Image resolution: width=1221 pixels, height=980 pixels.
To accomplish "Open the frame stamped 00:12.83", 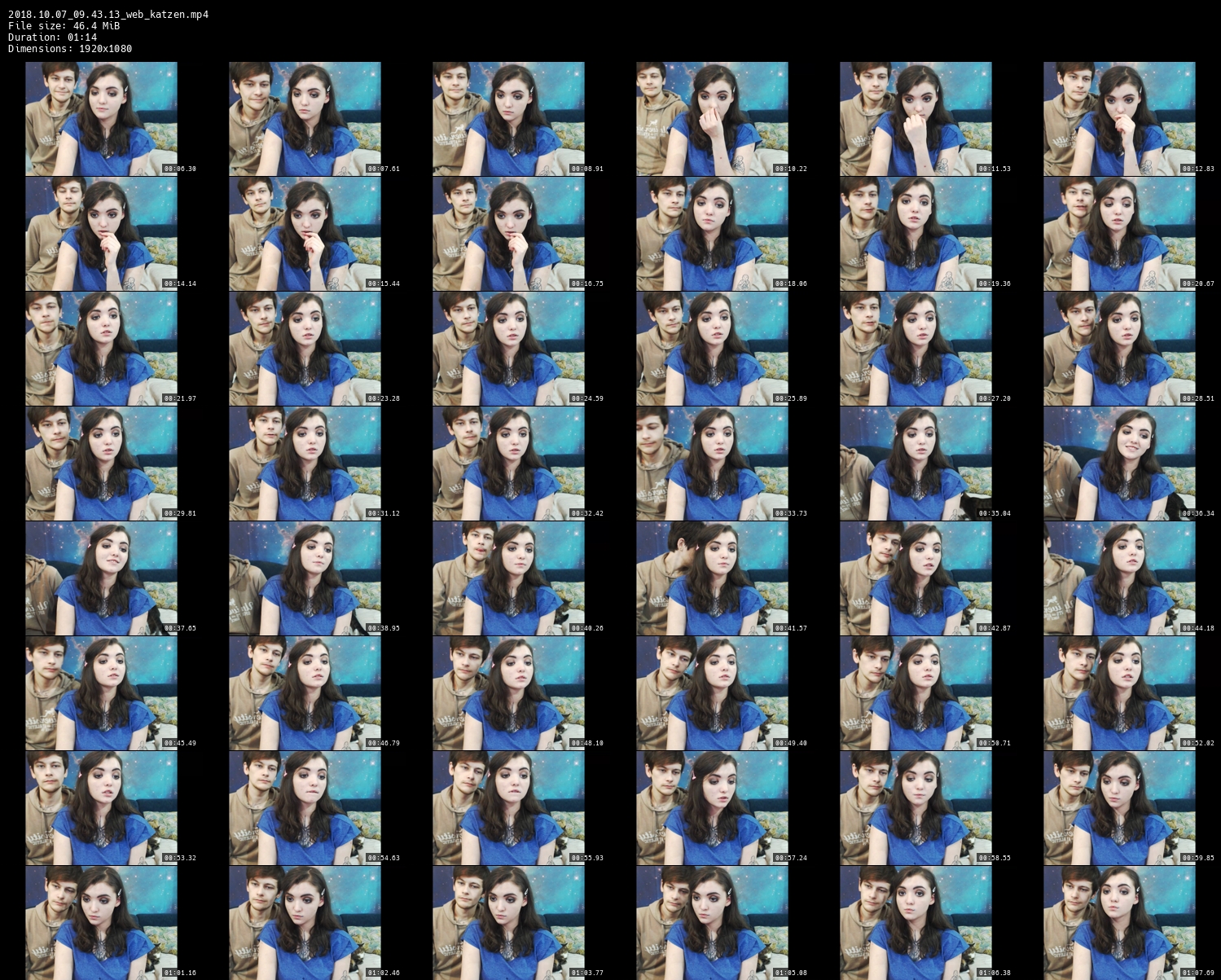I will coord(1119,119).
